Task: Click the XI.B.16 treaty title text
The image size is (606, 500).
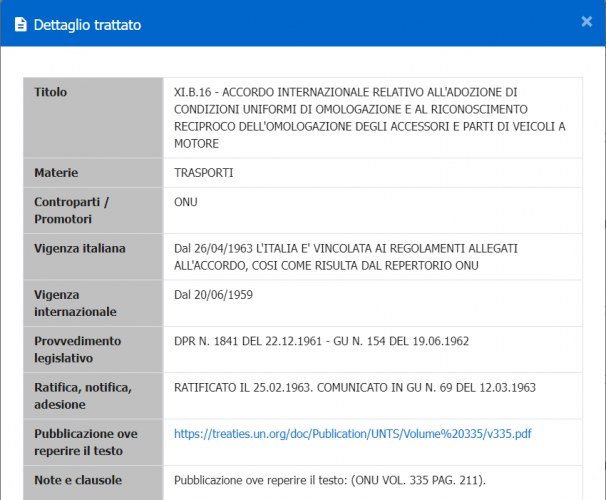Action: (x=370, y=117)
